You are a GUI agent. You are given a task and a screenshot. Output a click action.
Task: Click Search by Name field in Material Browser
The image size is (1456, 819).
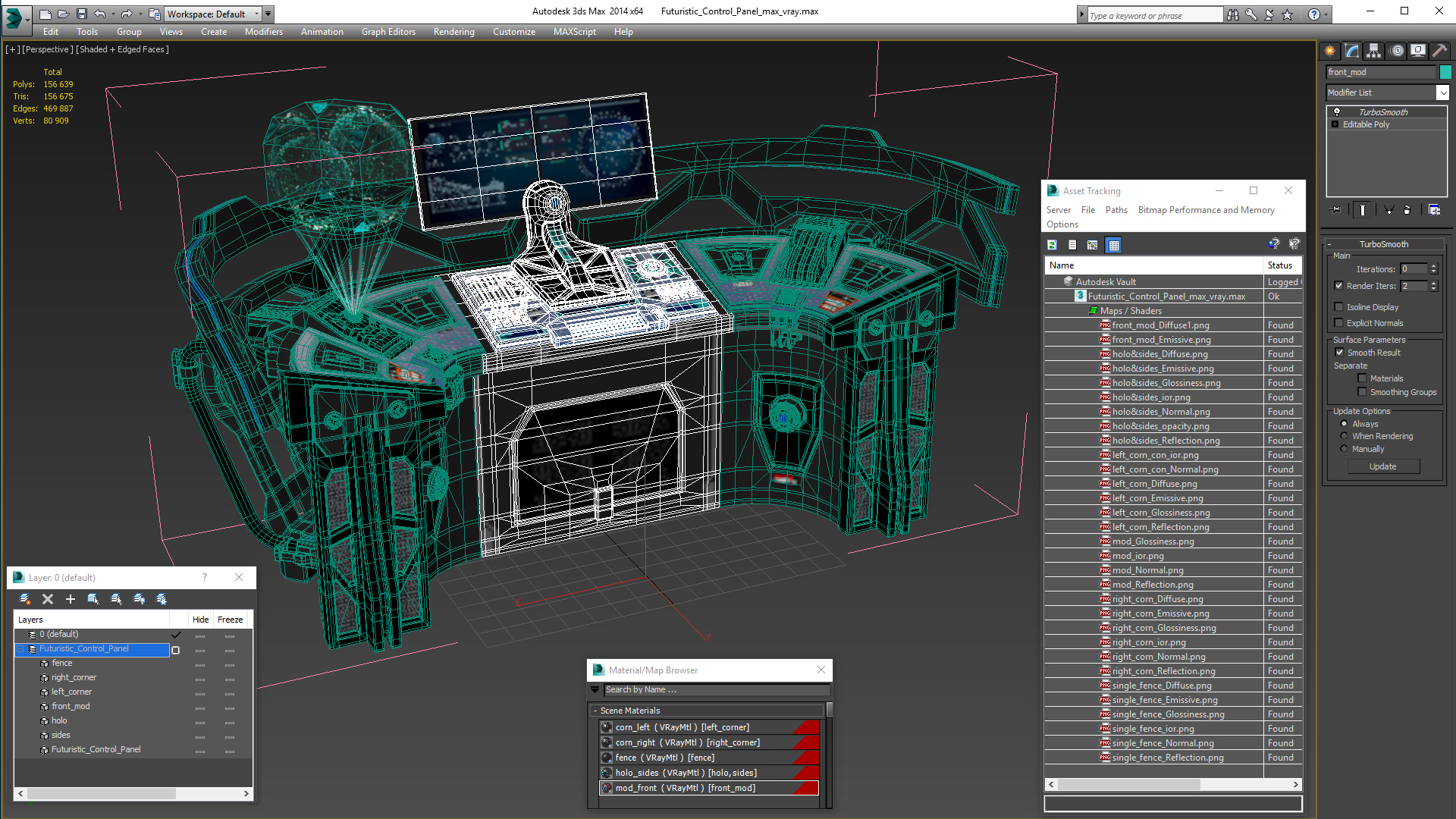[716, 689]
